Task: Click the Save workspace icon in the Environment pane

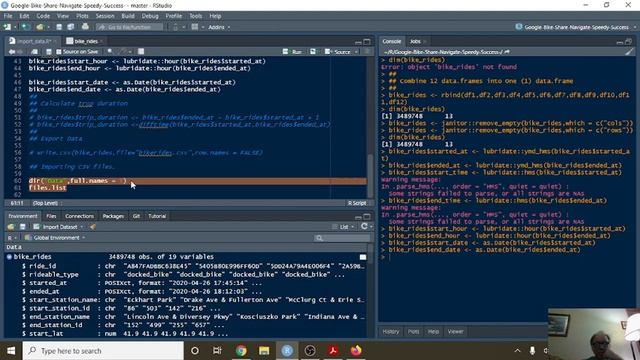Action: pyautogui.click(x=22, y=227)
